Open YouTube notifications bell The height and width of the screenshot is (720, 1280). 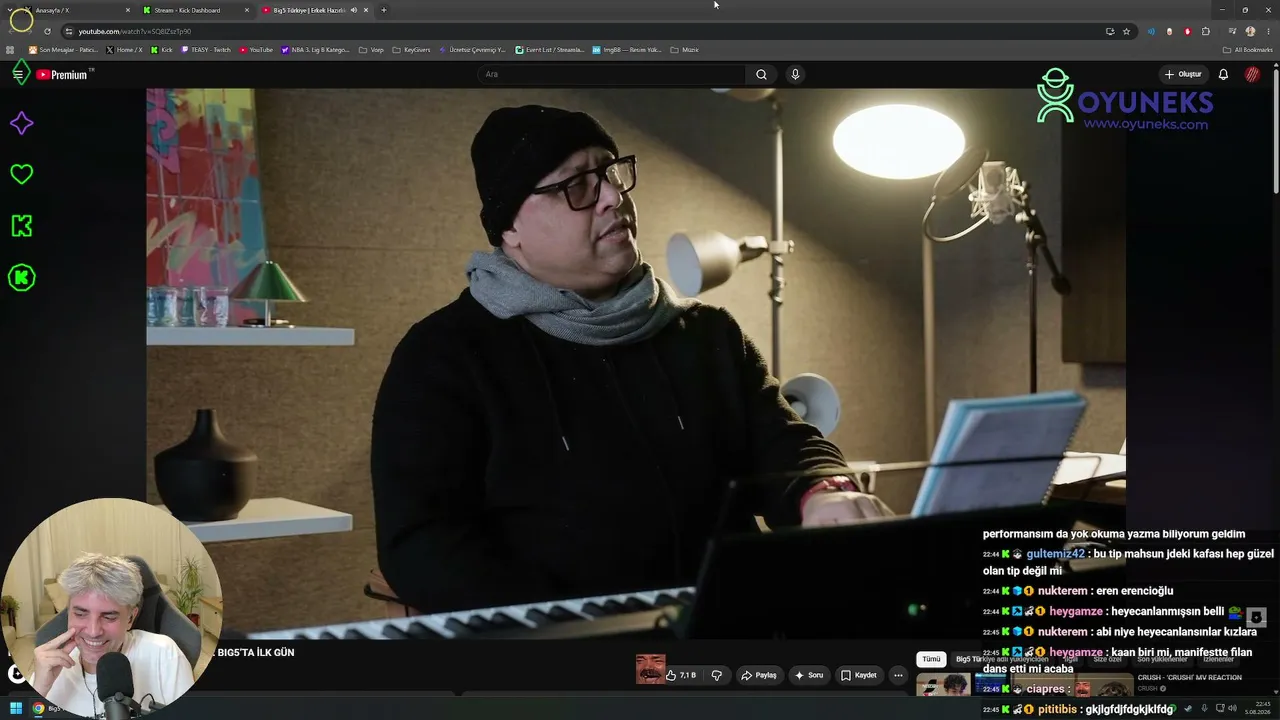pos(1223,74)
